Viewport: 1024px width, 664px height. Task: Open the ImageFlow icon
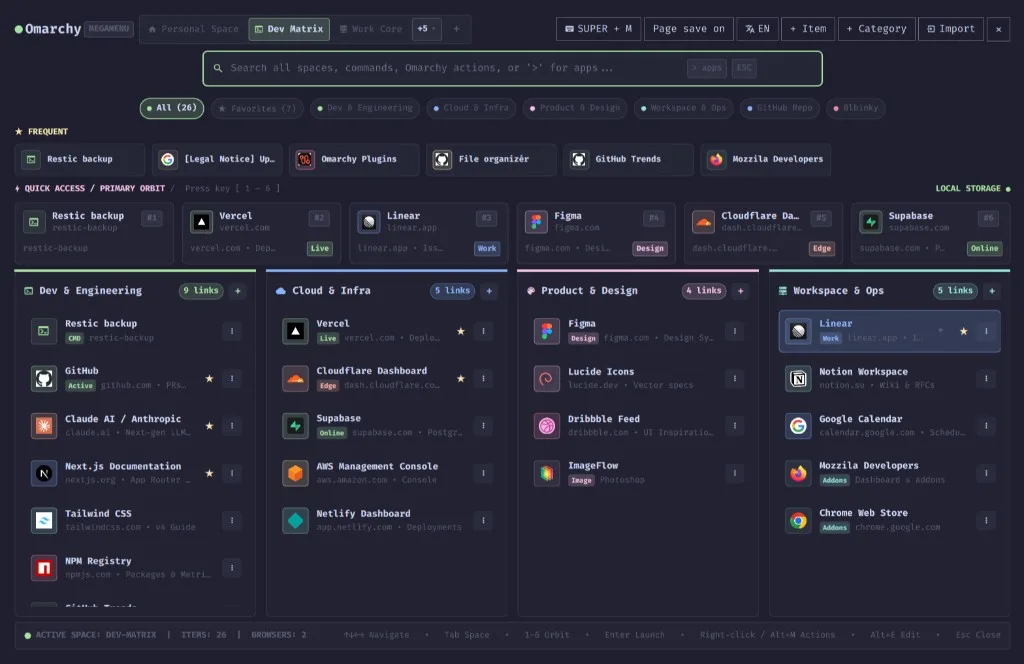(x=547, y=473)
